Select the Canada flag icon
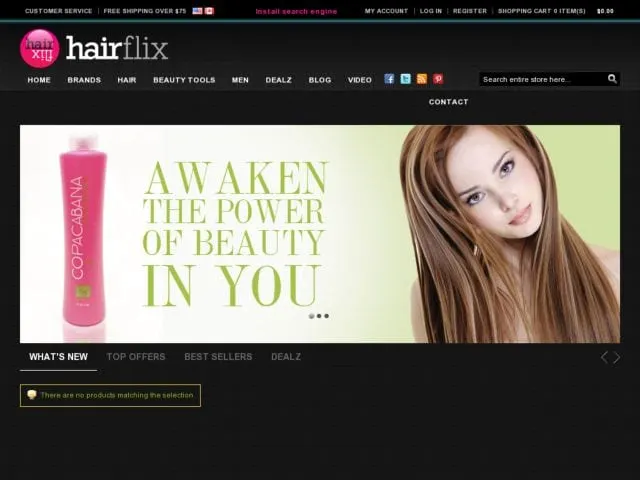Viewport: 640px width, 480px height. [x=209, y=11]
